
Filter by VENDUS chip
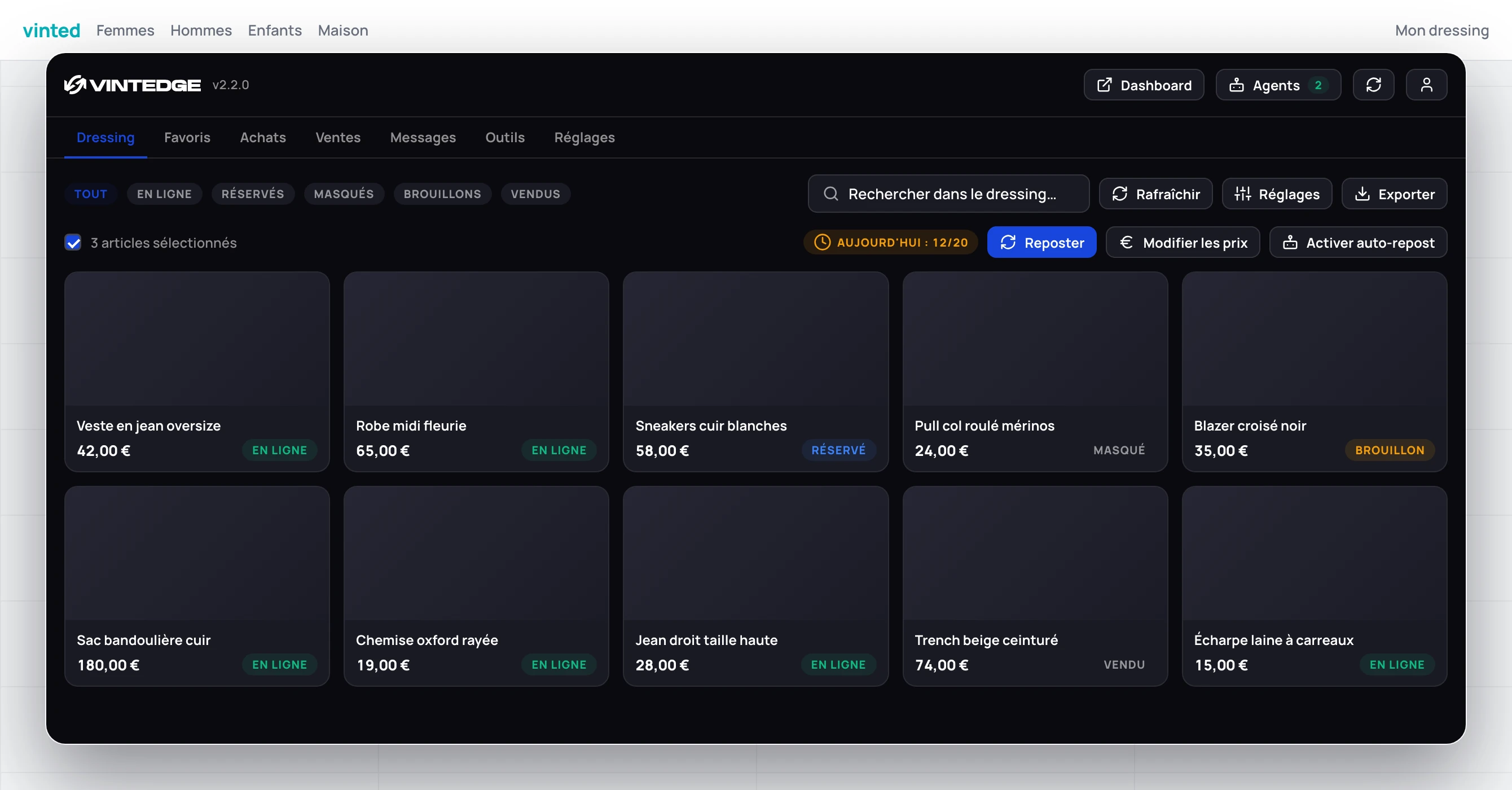[535, 194]
